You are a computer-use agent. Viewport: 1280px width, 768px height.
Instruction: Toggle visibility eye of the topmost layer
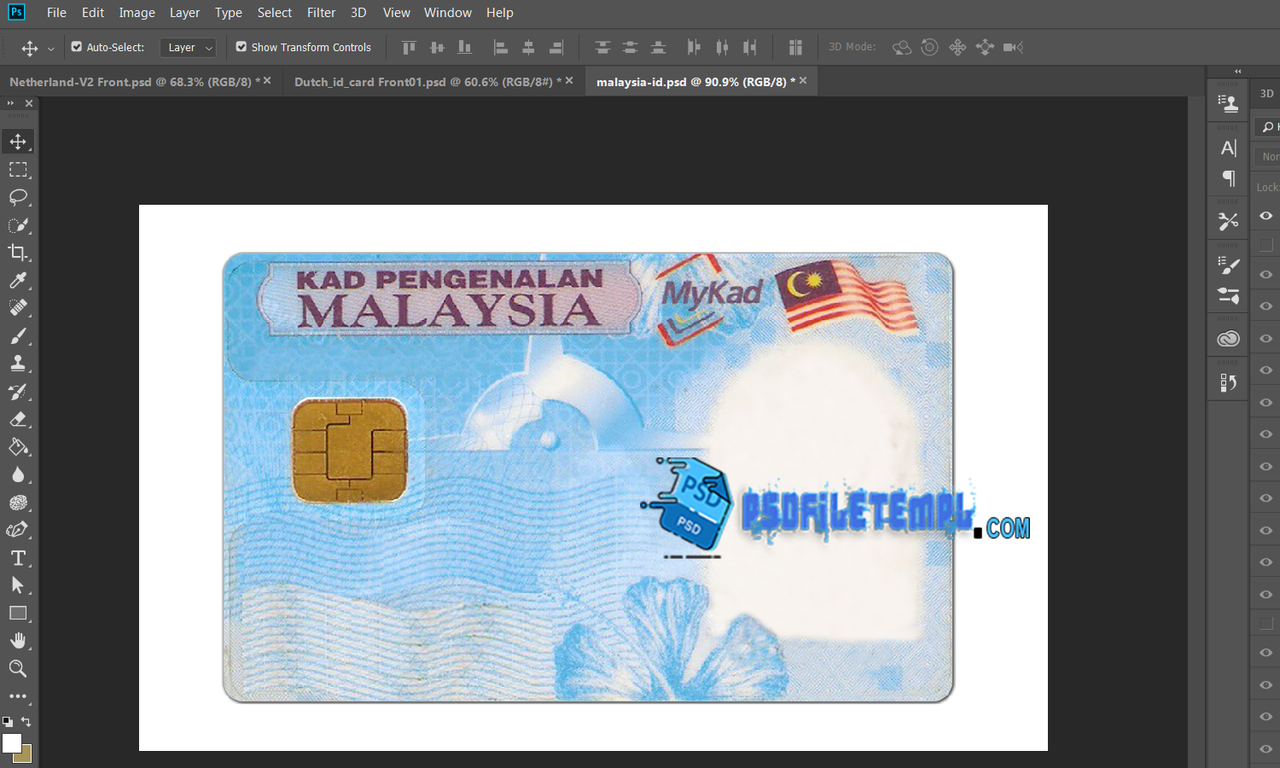point(1266,215)
